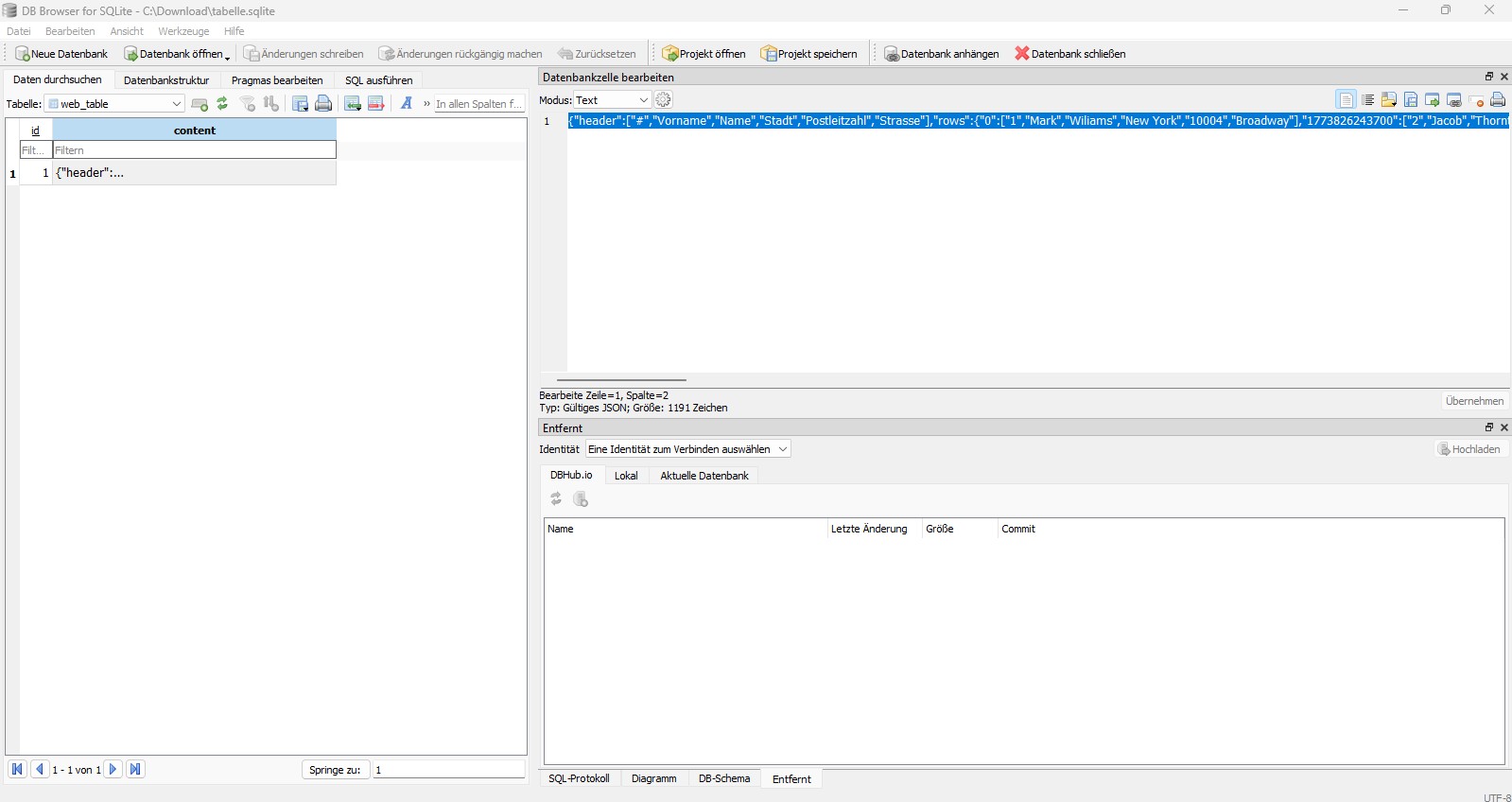Image resolution: width=1512 pixels, height=802 pixels.
Task: Open the Identität selection dropdown
Action: pos(687,449)
